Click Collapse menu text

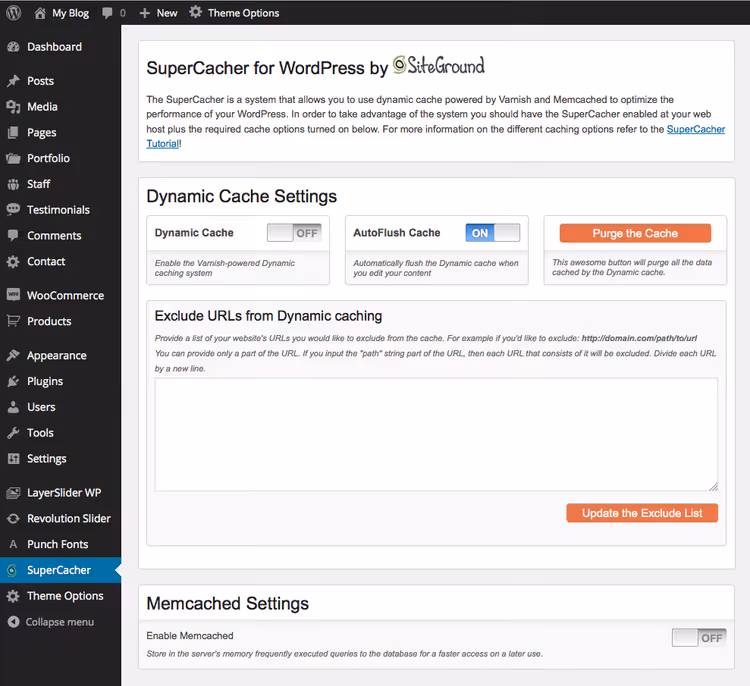(60, 622)
